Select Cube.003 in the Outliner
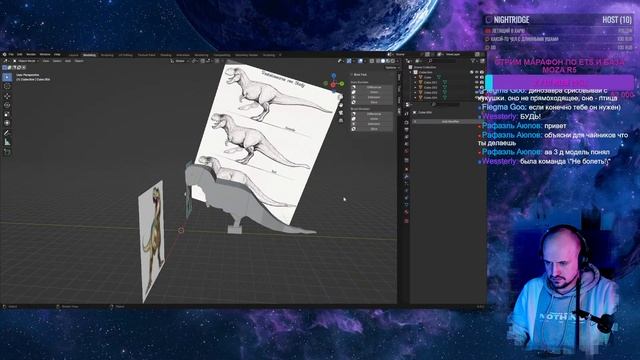Image resolution: width=640 pixels, height=360 pixels. tap(430, 92)
